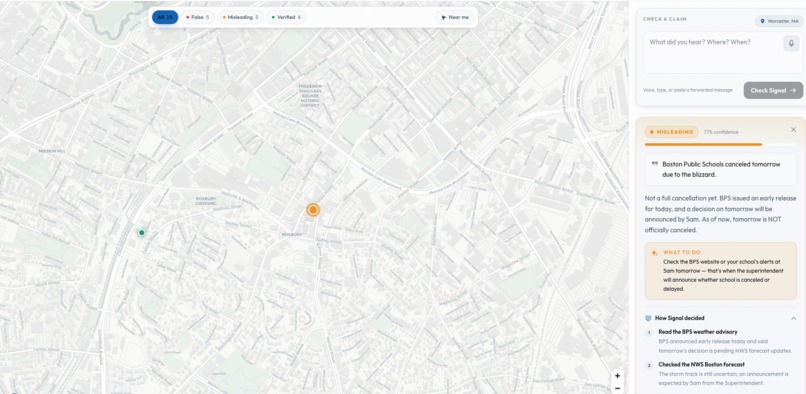Click the 'Roxbury Crossing' map label
The image size is (806, 394).
(x=206, y=201)
